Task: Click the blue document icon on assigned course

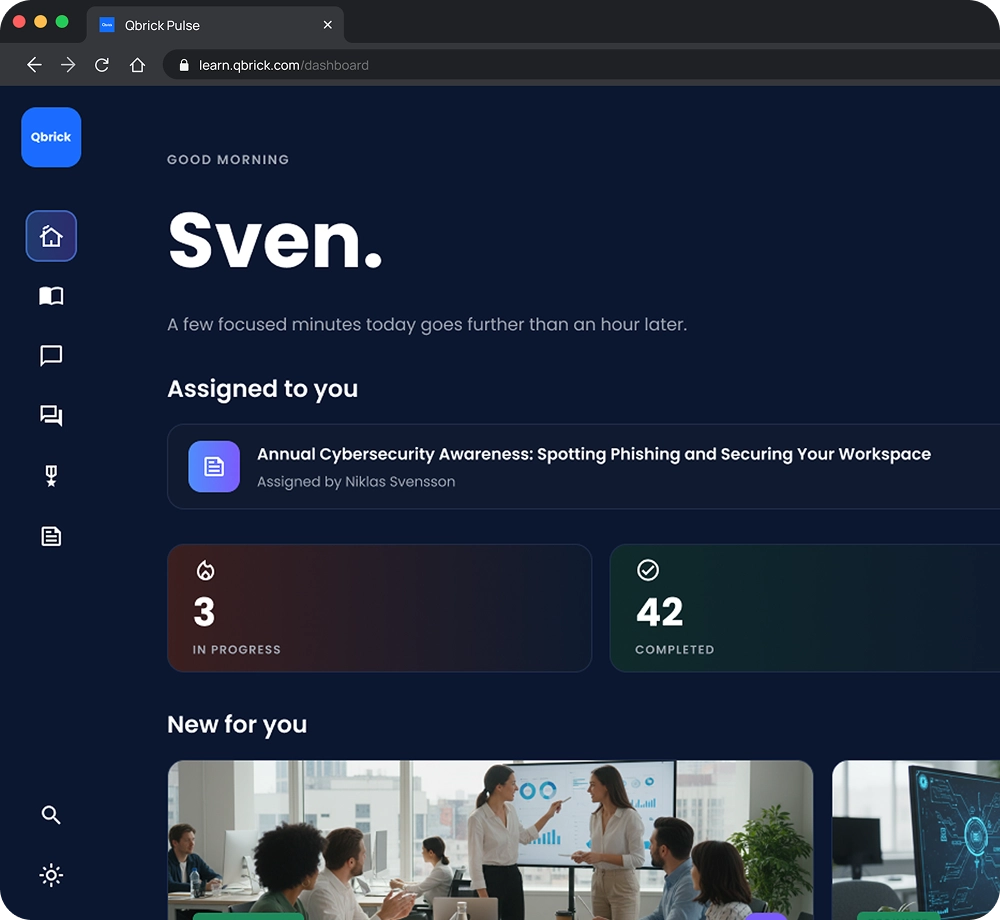Action: pos(214,467)
